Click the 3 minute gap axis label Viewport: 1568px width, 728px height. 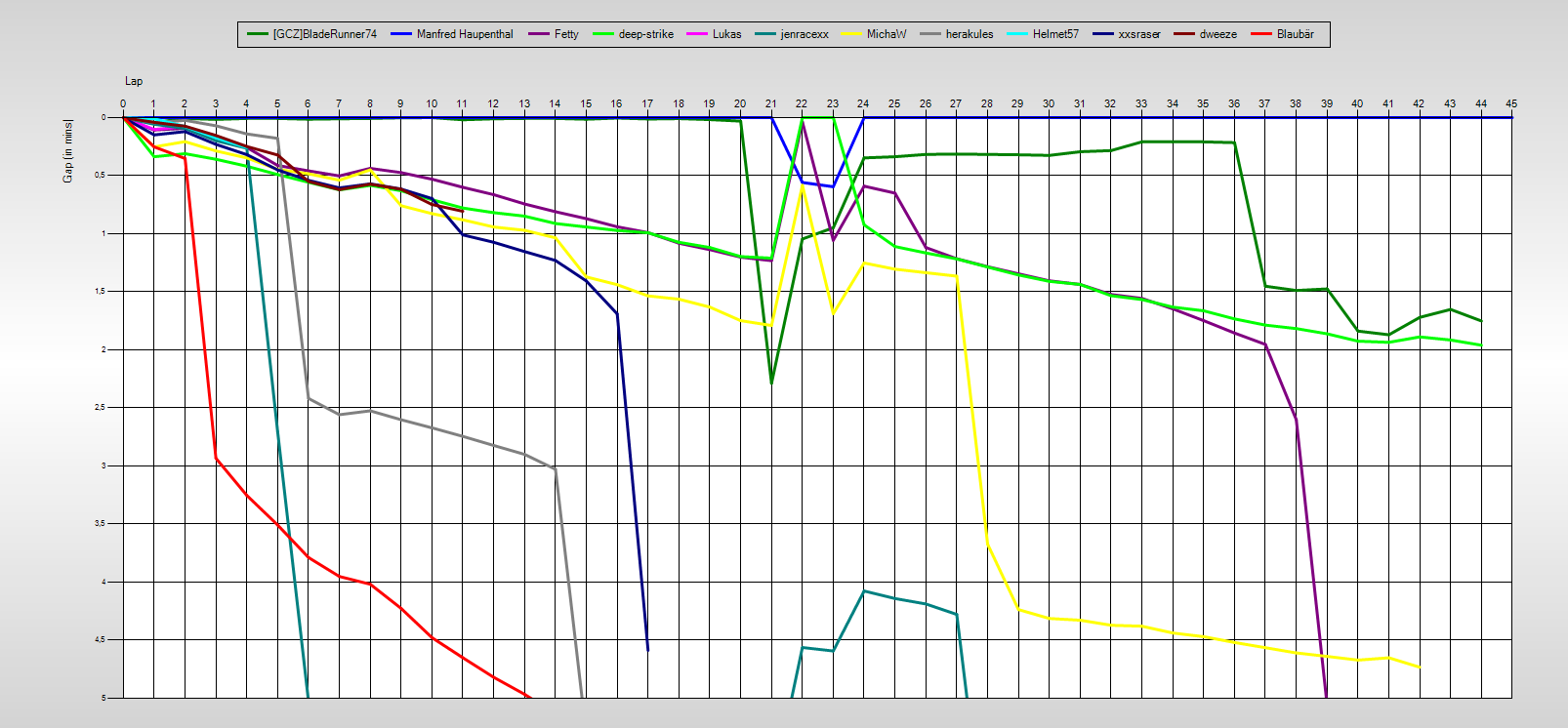(x=103, y=466)
